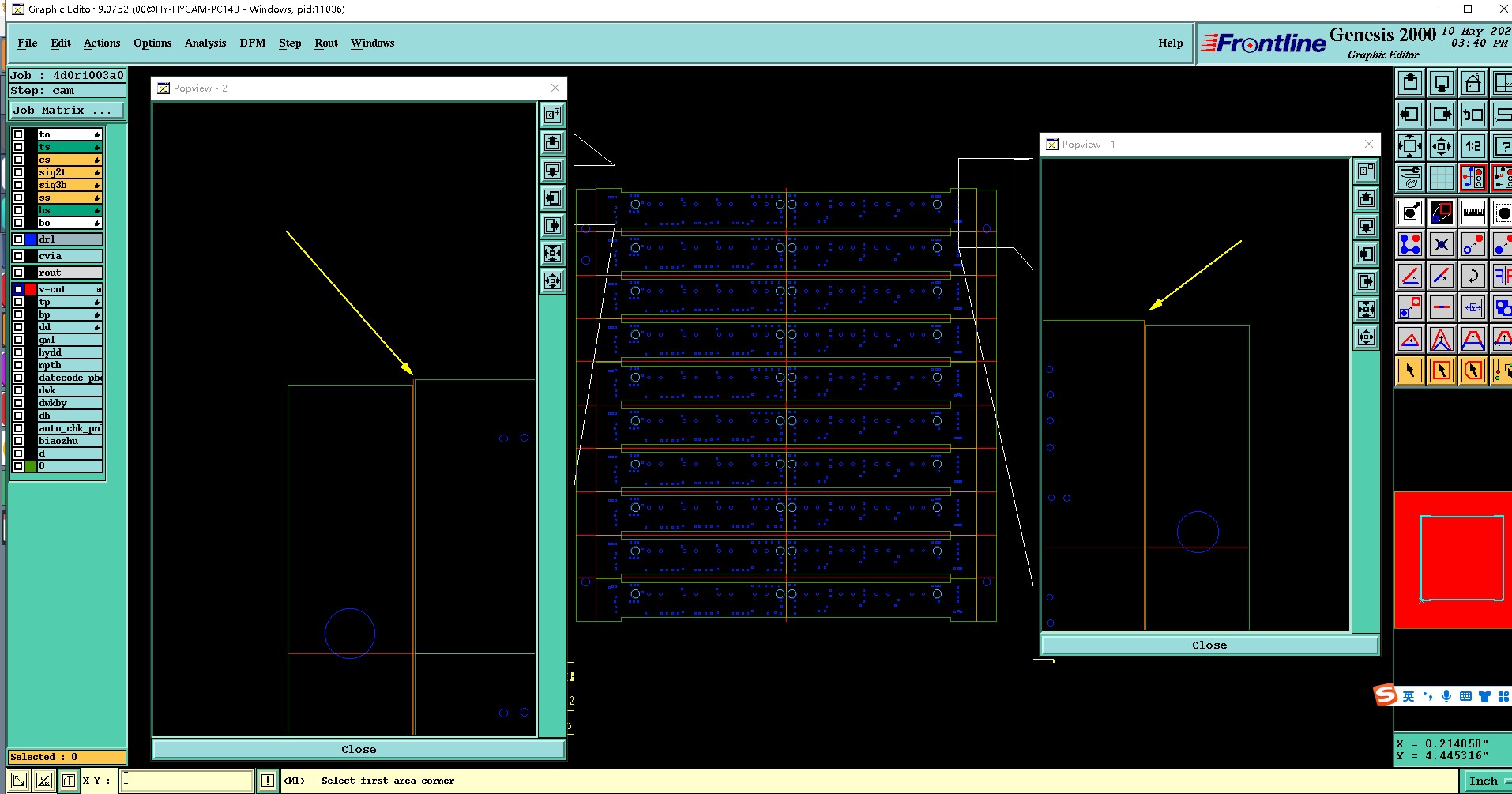This screenshot has height=794, width=1512.
Task: Click Popview 1 pan left icon
Action: point(1367,254)
